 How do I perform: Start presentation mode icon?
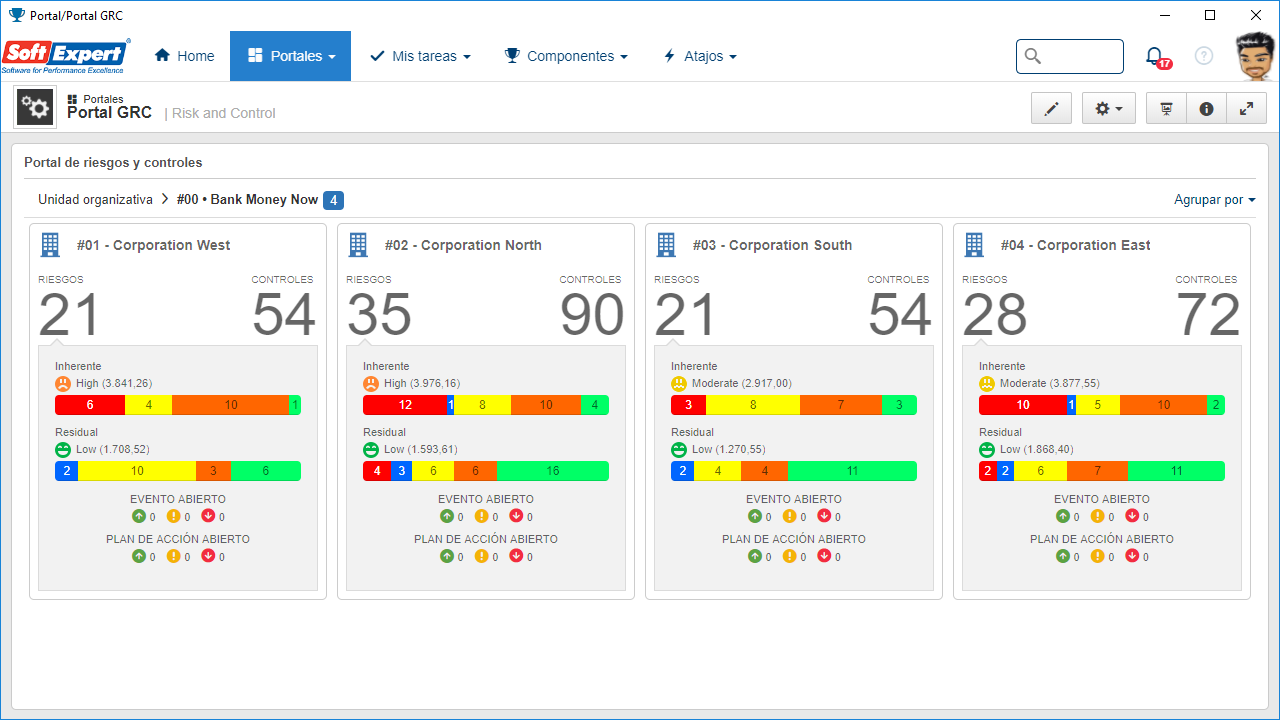(x=1166, y=108)
